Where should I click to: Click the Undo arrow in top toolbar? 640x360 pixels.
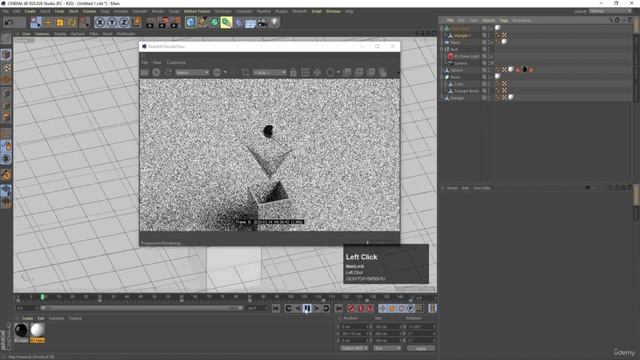(x=9, y=22)
